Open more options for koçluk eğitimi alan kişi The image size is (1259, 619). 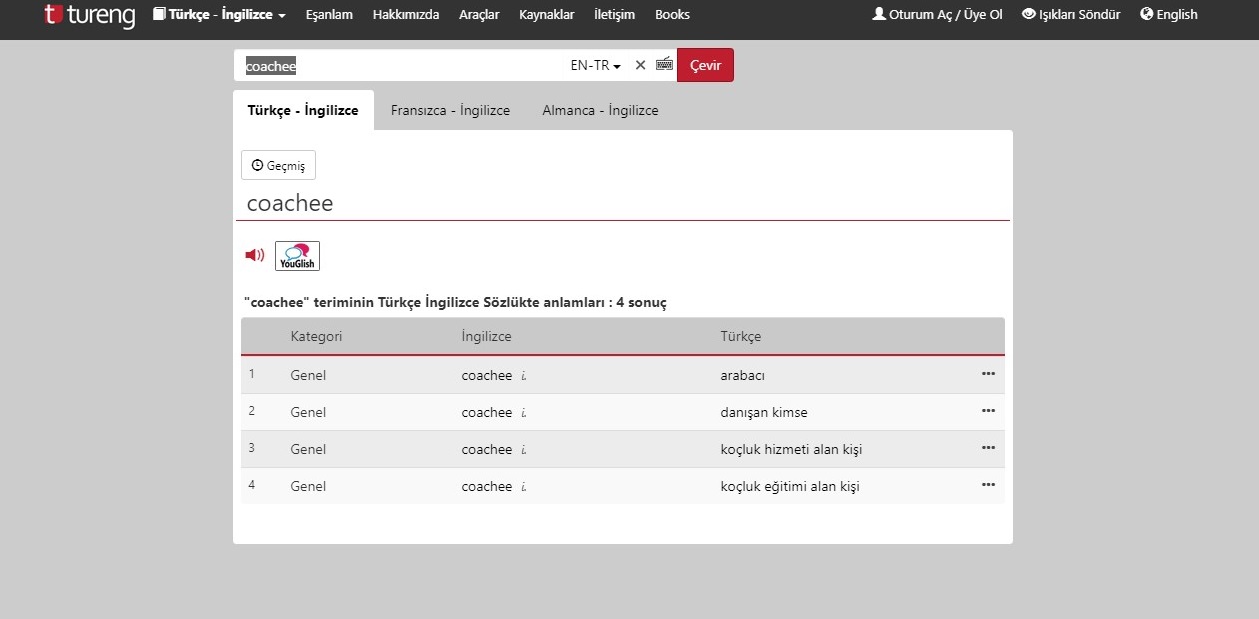pyautogui.click(x=988, y=485)
